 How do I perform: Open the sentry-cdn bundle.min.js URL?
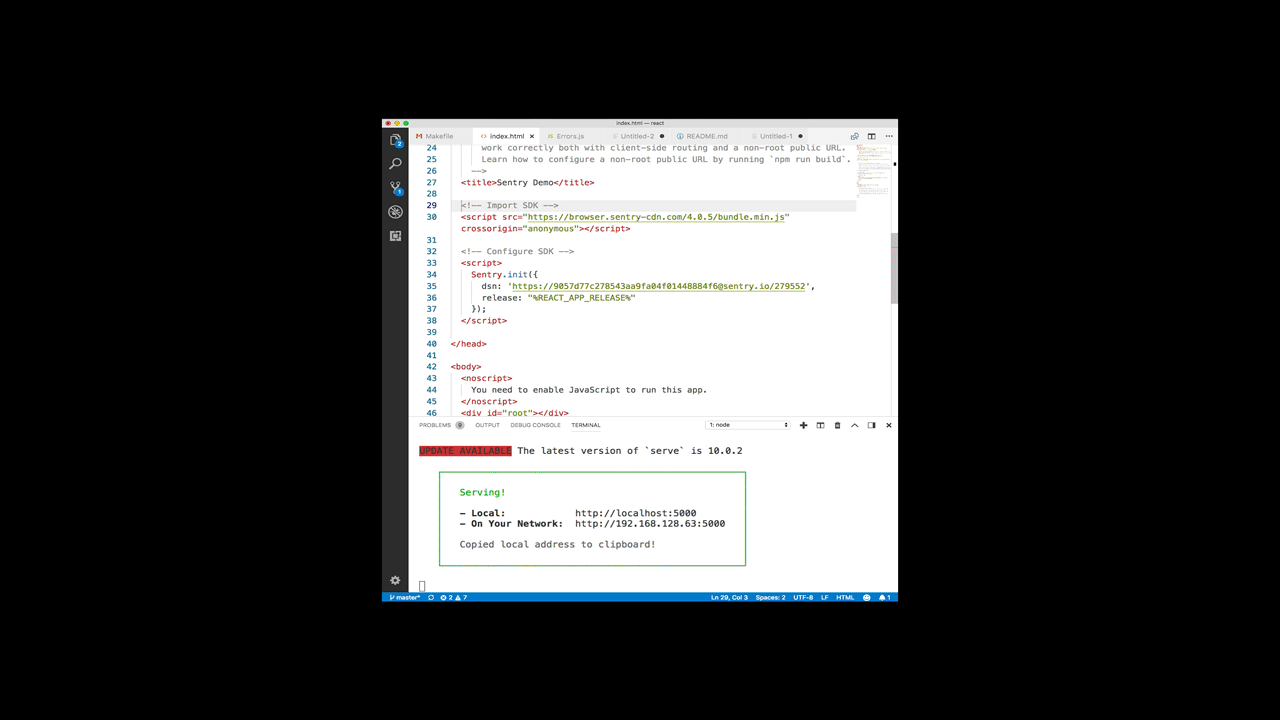[x=657, y=217]
